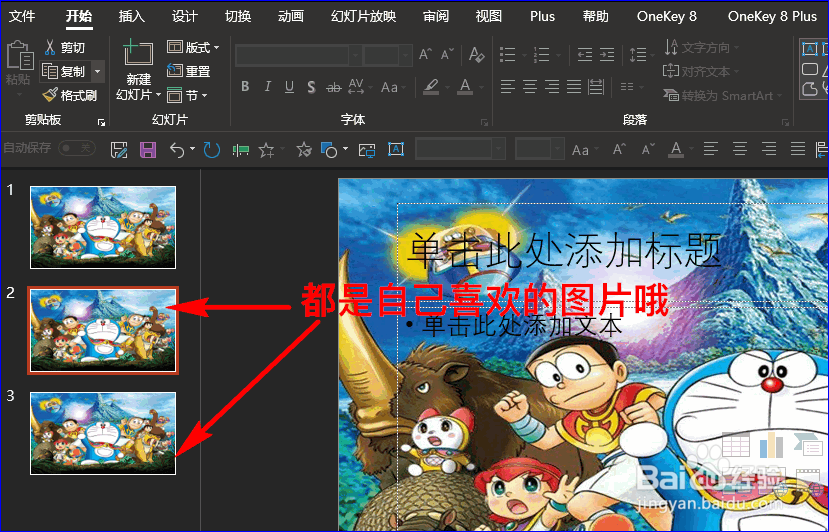This screenshot has width=829, height=532.
Task: Select slide 1 thumbnail
Action: coord(103,227)
